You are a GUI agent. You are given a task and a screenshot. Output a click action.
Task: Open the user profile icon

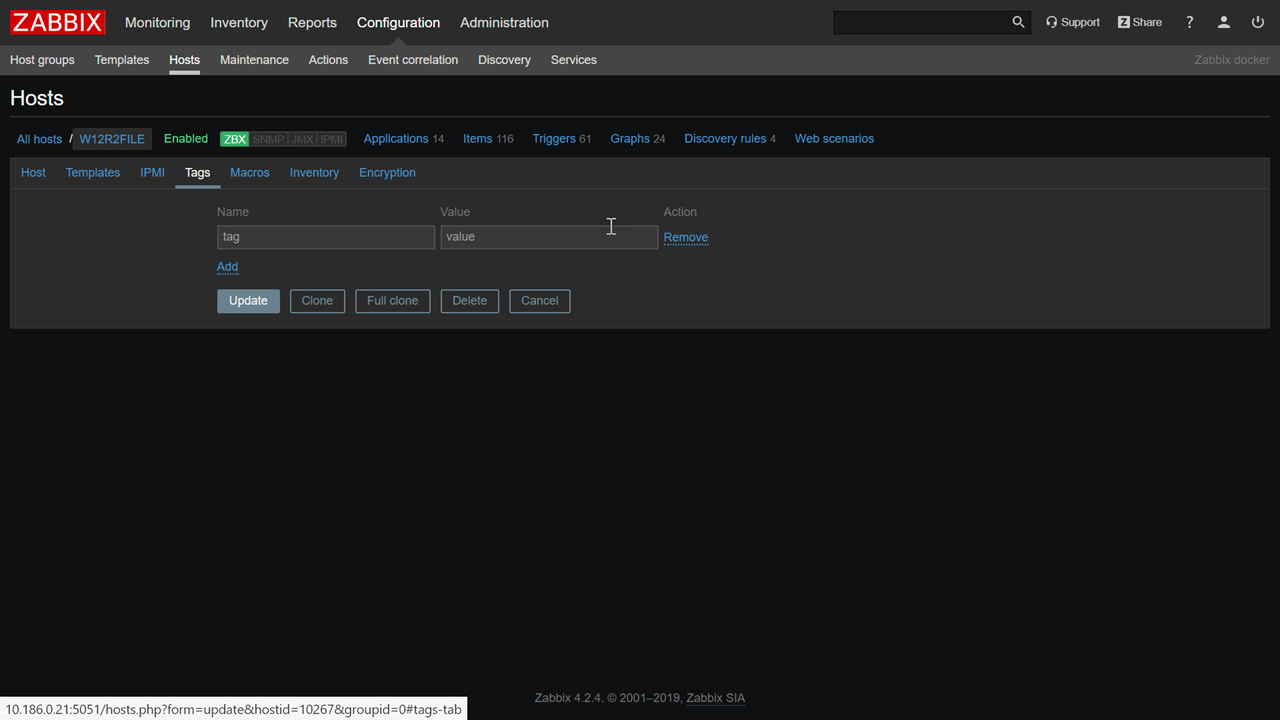[1223, 22]
